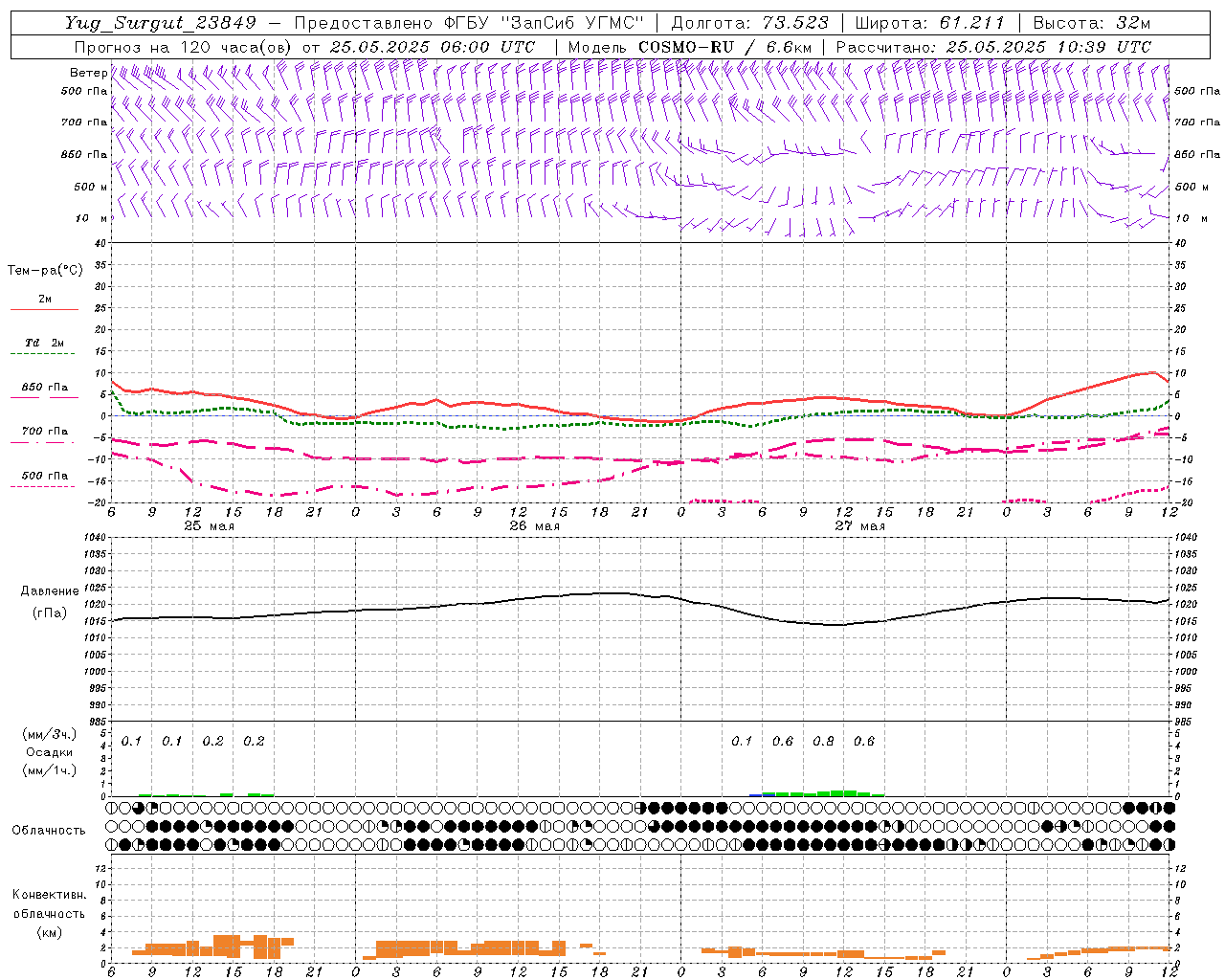Screen dimensions: 1225x980
Task: Select the Td 2м dew point legend entry
Action: tap(45, 345)
